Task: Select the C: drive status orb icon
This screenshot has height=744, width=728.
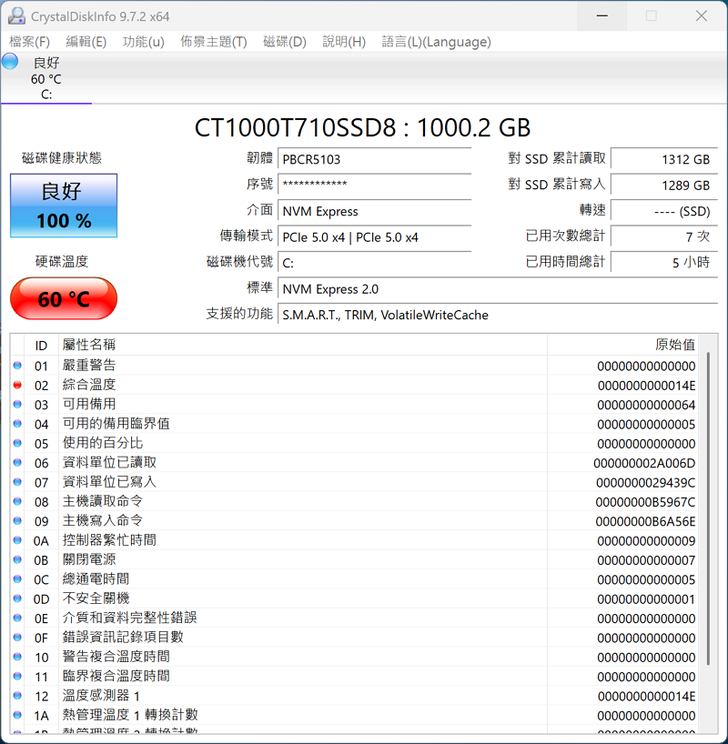Action: pos(10,62)
